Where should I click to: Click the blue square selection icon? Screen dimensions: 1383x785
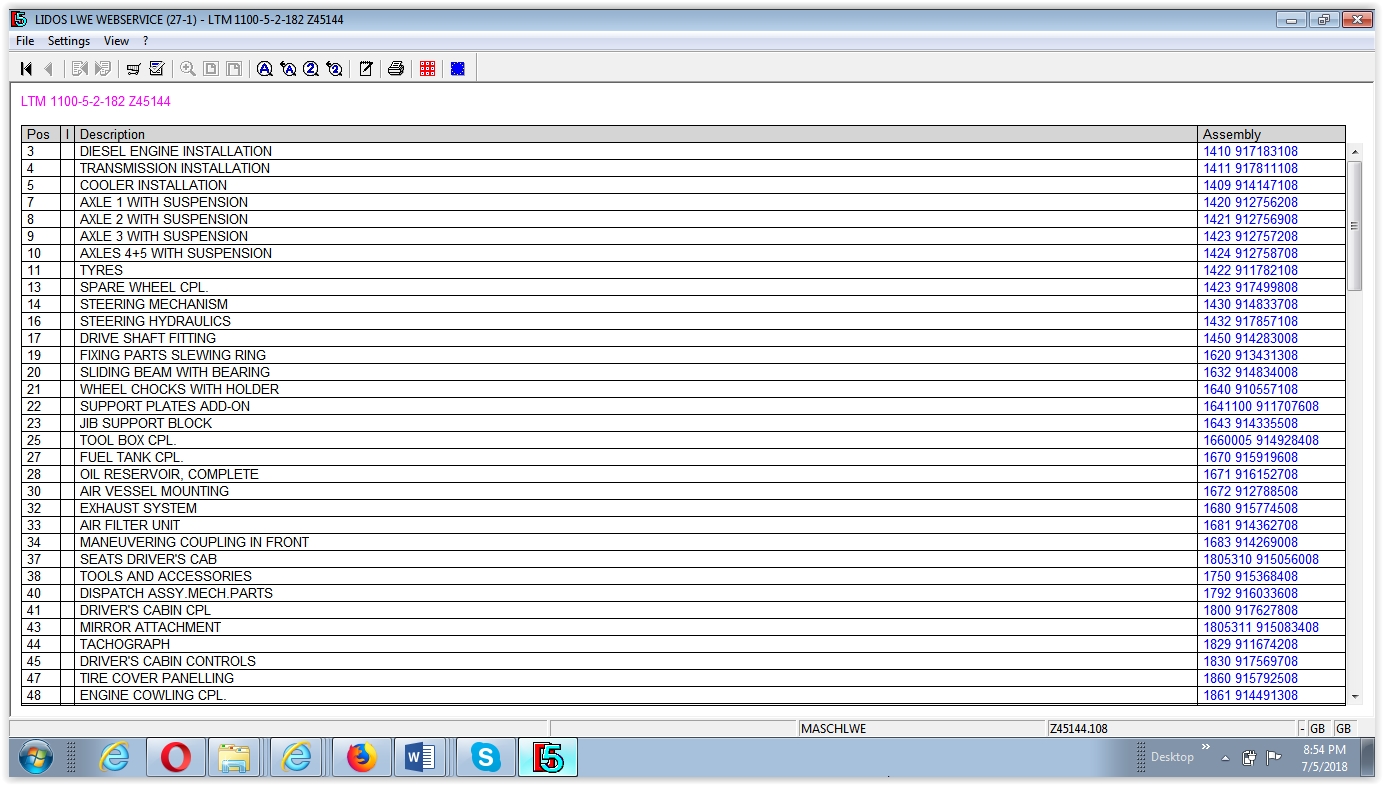tap(457, 69)
